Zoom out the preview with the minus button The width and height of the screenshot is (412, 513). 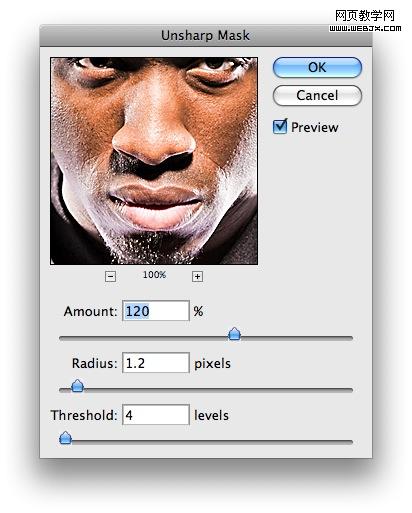coord(110,276)
